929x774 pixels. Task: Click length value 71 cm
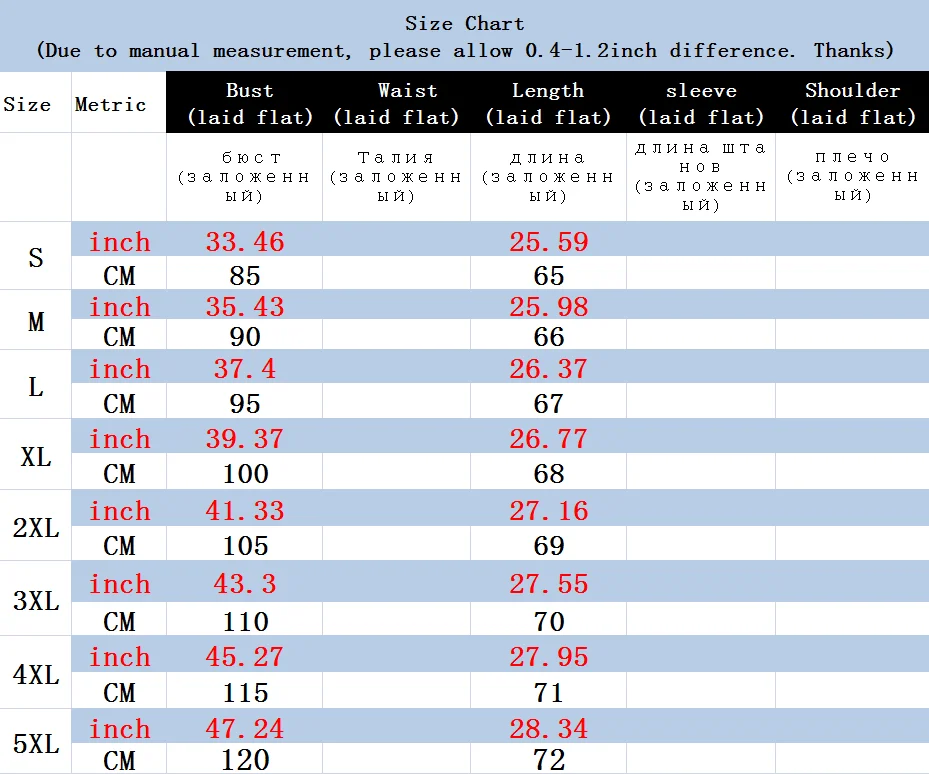pos(549,692)
